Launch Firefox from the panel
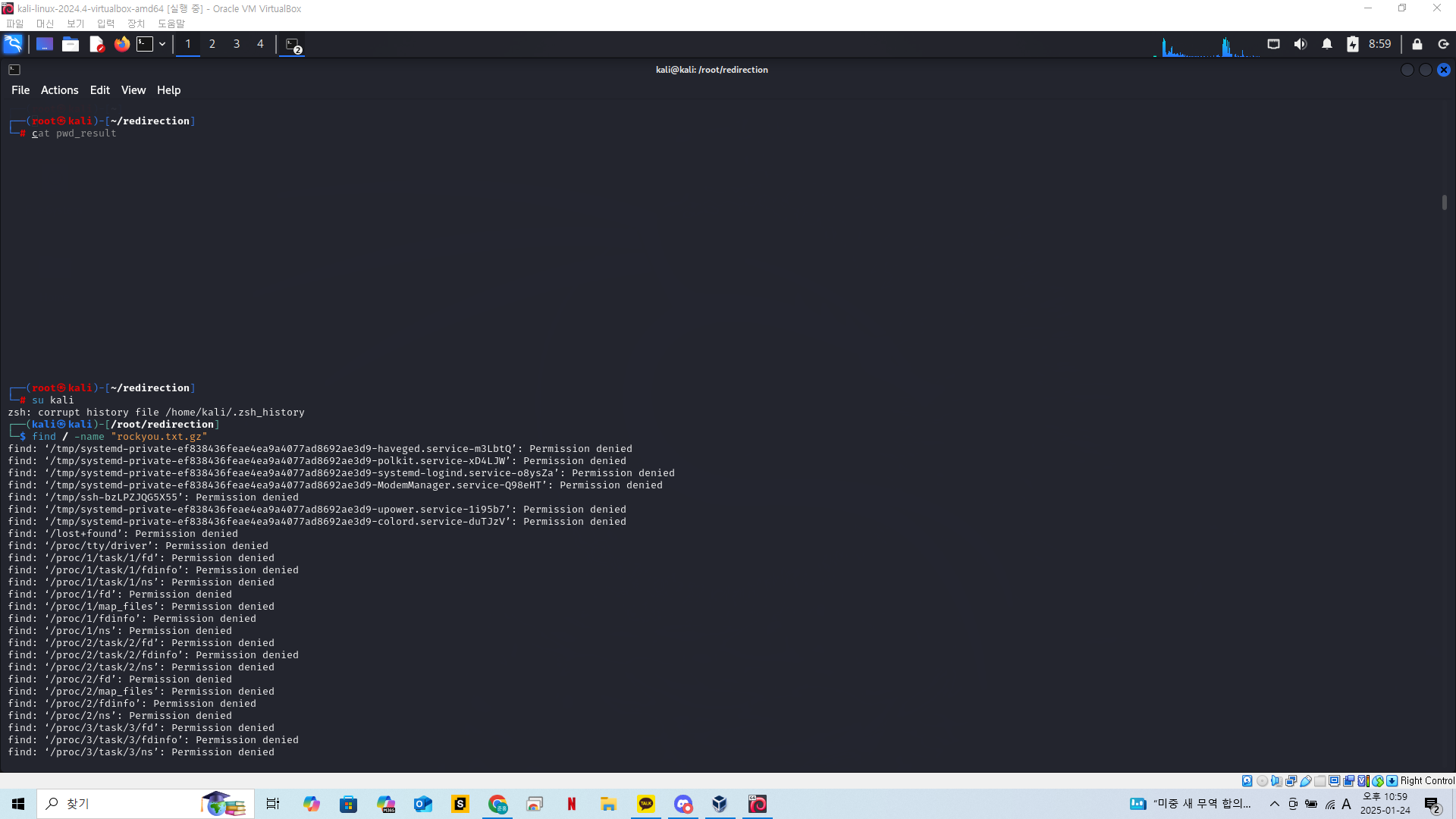1456x819 pixels. tap(121, 44)
